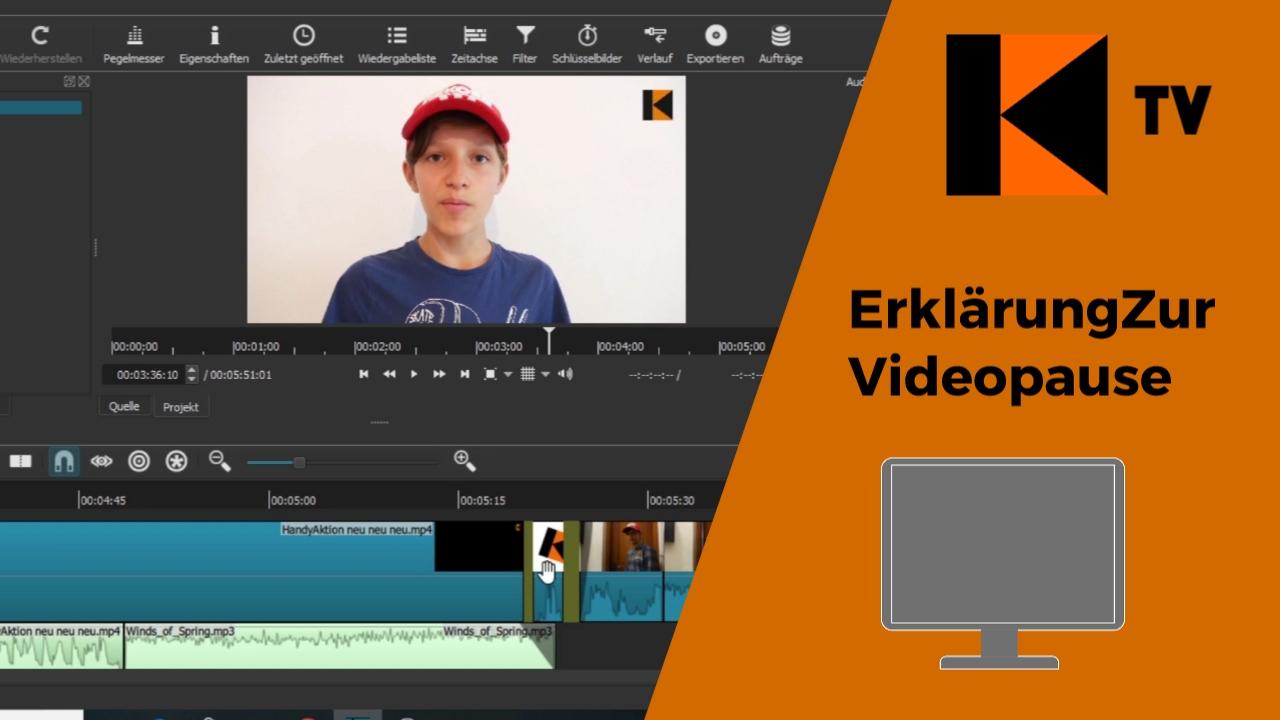
Task: Toggle ripple edit target icon
Action: click(x=139, y=461)
